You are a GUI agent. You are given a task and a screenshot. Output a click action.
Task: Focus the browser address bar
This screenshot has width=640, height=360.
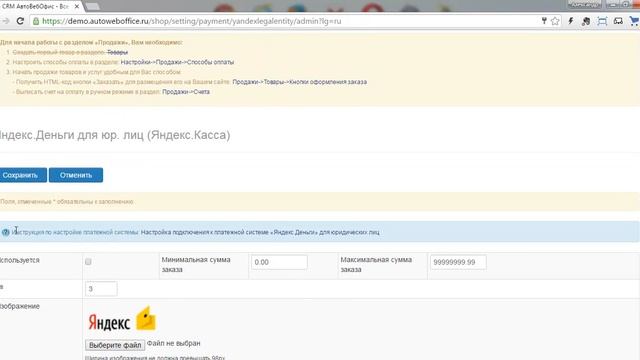tap(286, 21)
